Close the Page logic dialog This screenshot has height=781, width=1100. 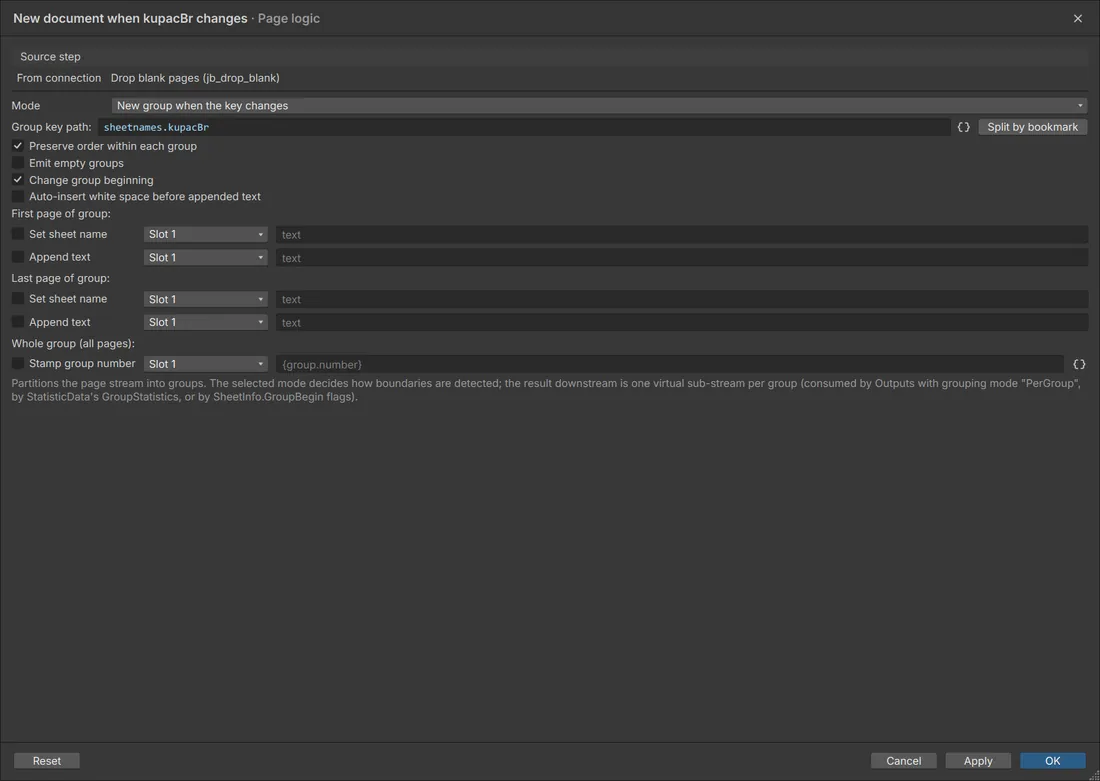pyautogui.click(x=1078, y=18)
